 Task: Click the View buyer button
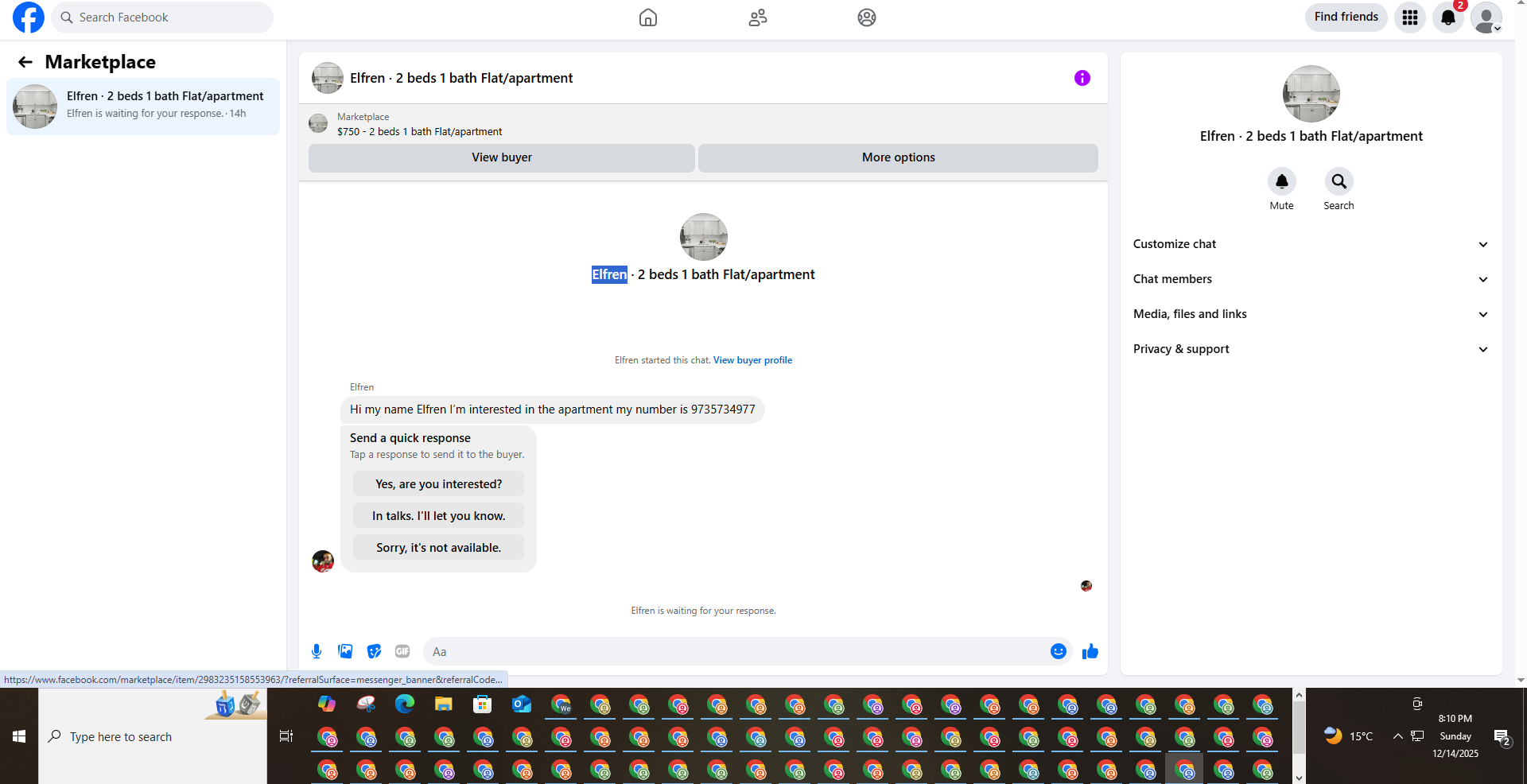[x=502, y=157]
